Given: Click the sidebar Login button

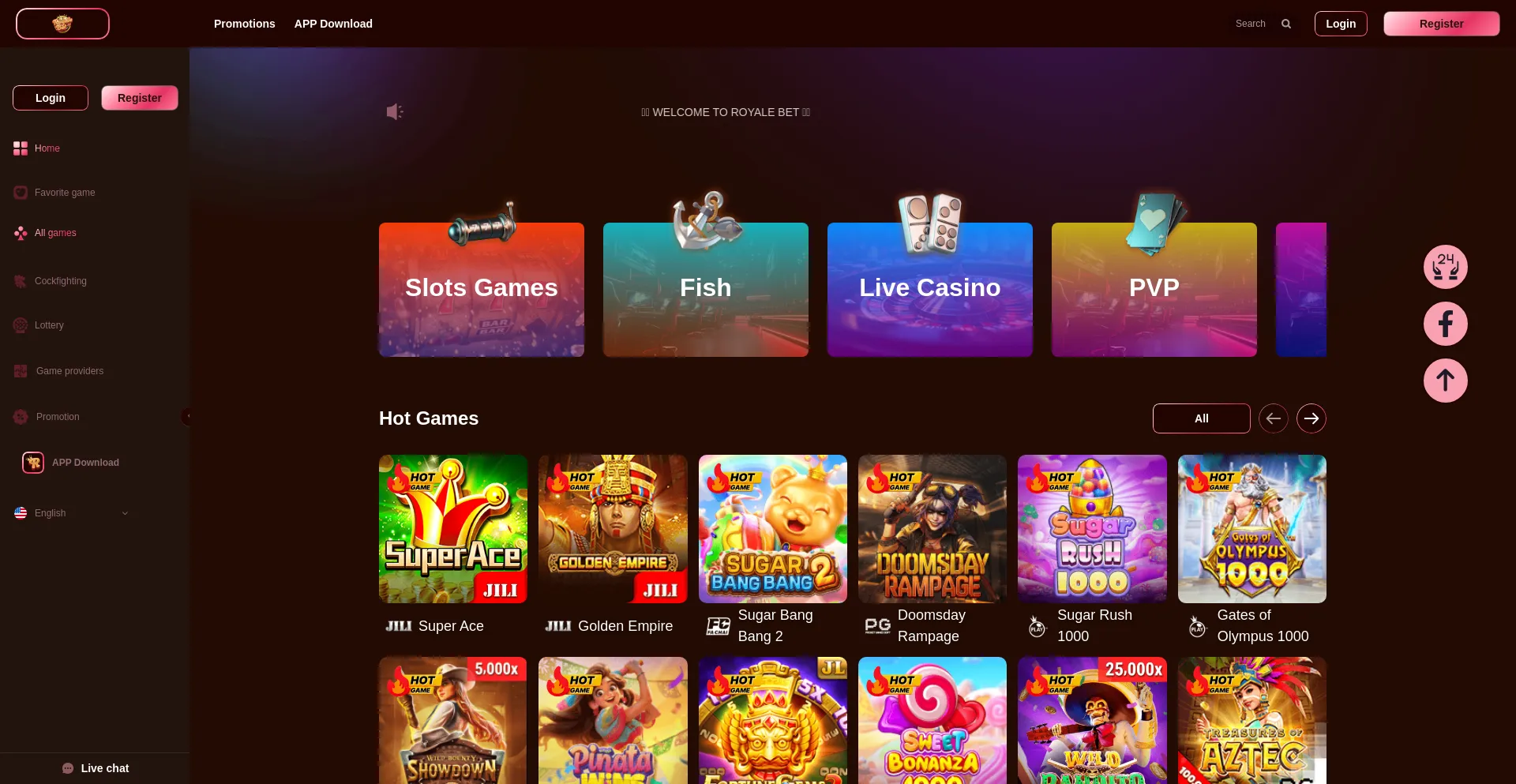Looking at the screenshot, I should [51, 98].
